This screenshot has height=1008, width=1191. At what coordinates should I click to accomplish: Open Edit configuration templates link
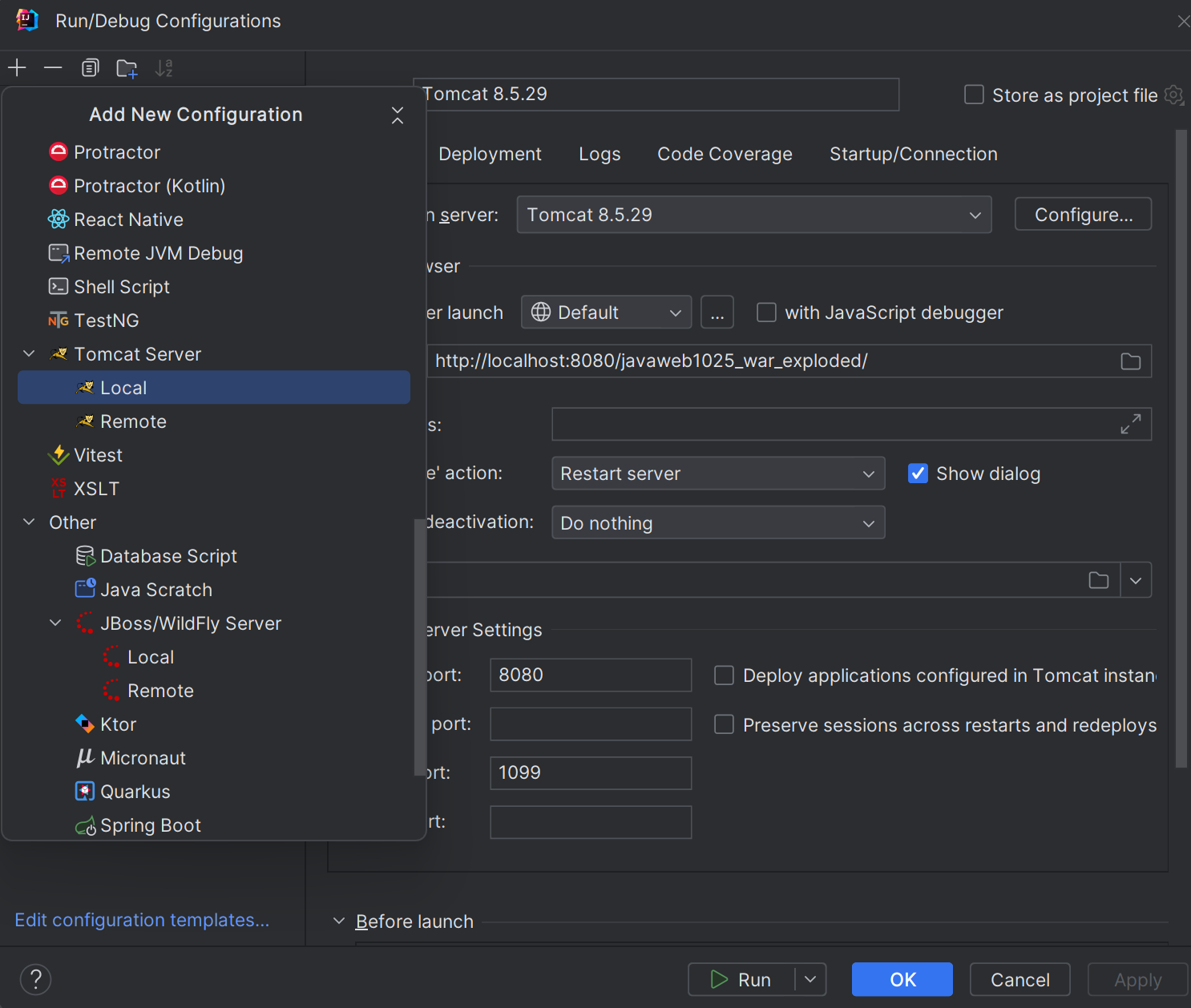(142, 920)
